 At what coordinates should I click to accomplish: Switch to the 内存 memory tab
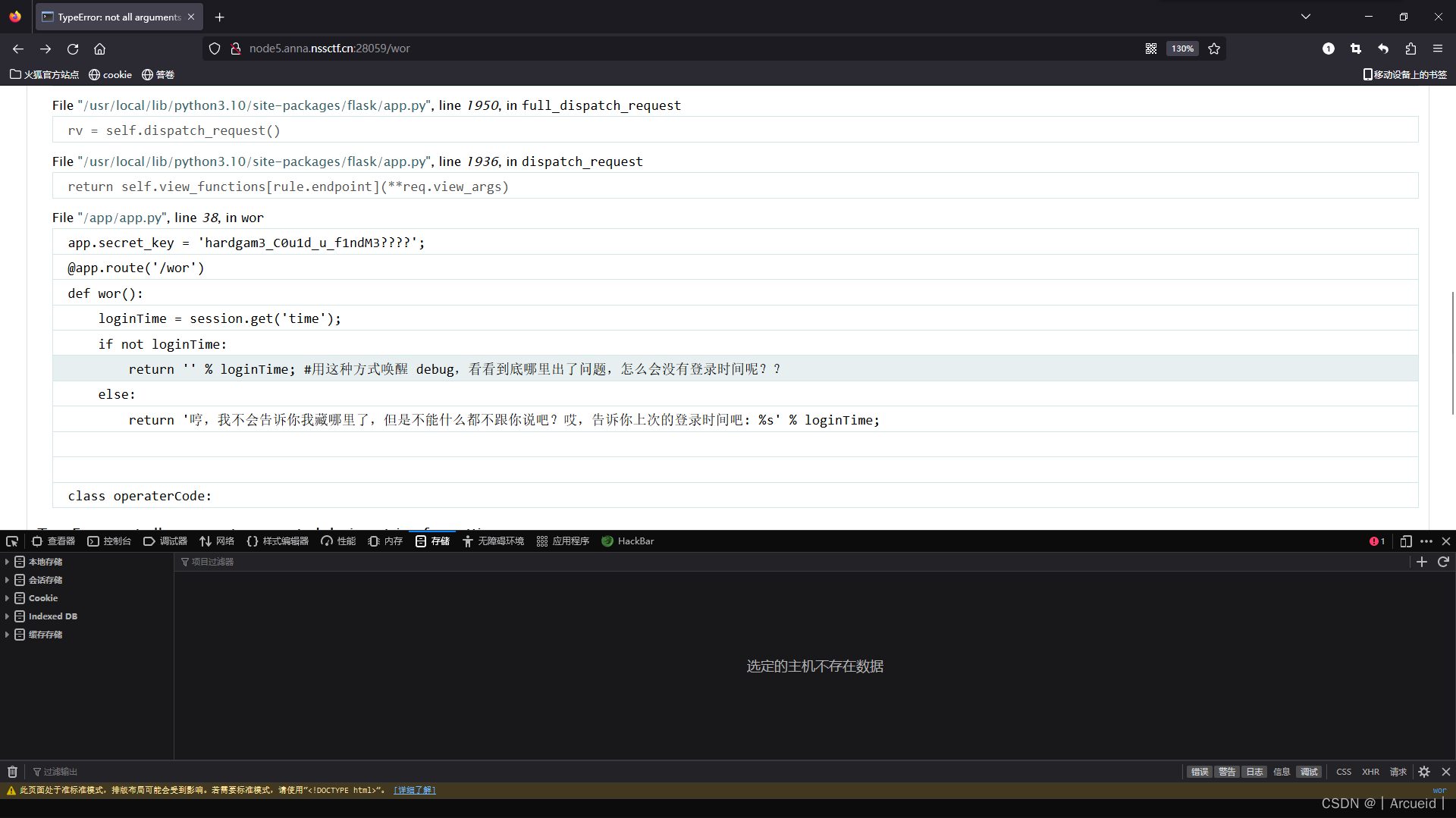pyautogui.click(x=385, y=541)
